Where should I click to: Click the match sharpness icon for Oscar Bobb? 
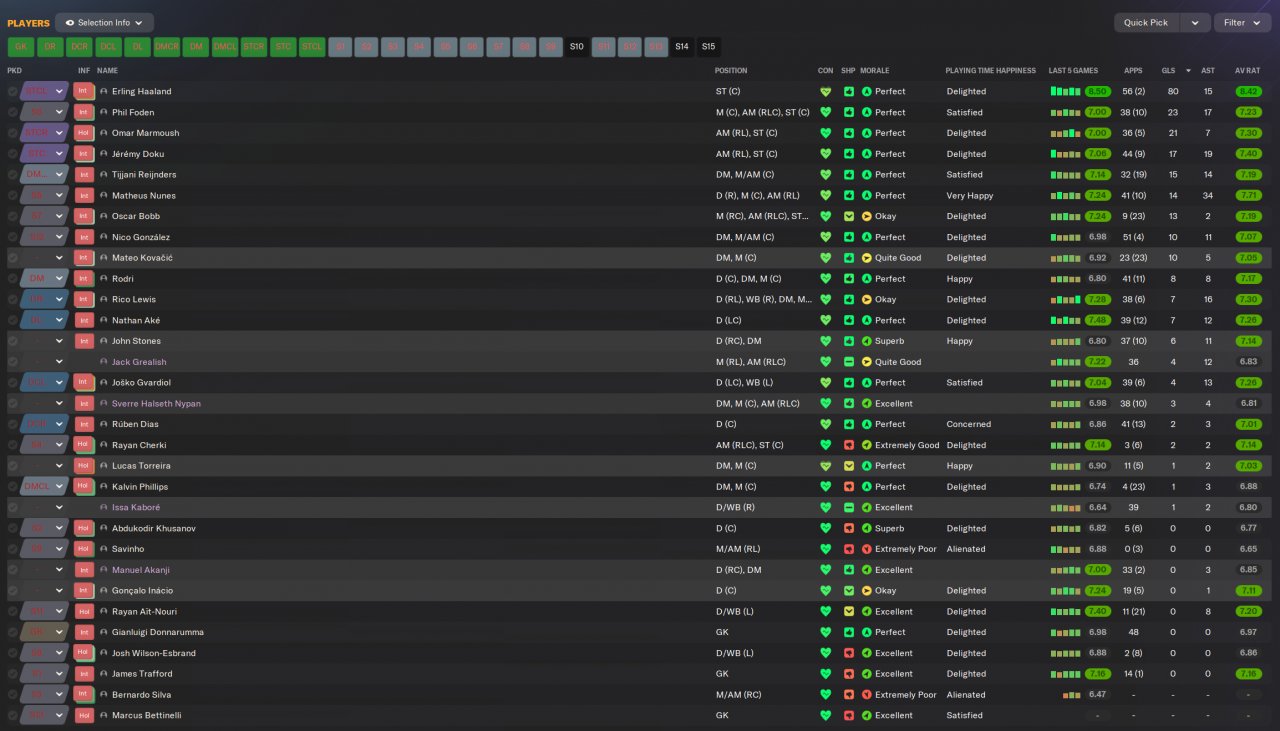click(x=849, y=216)
